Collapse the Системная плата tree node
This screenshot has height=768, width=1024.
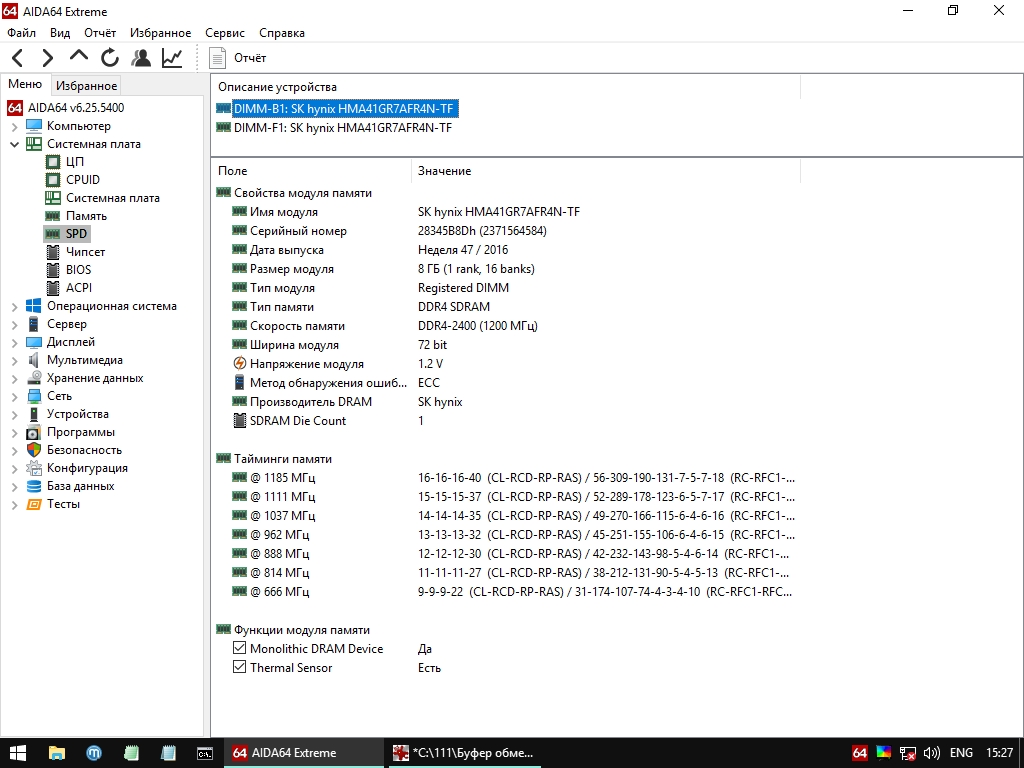(14, 144)
